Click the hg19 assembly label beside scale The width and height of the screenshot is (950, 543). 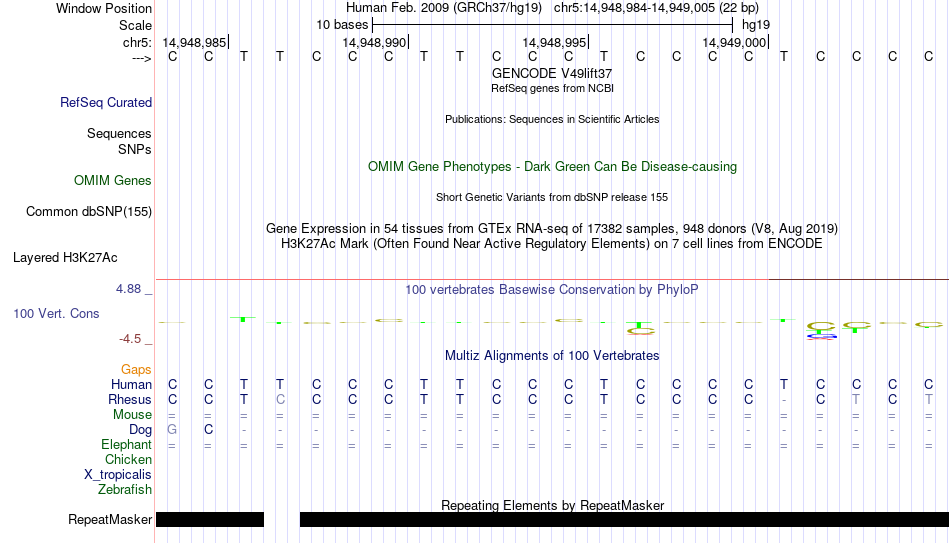[x=756, y=25]
